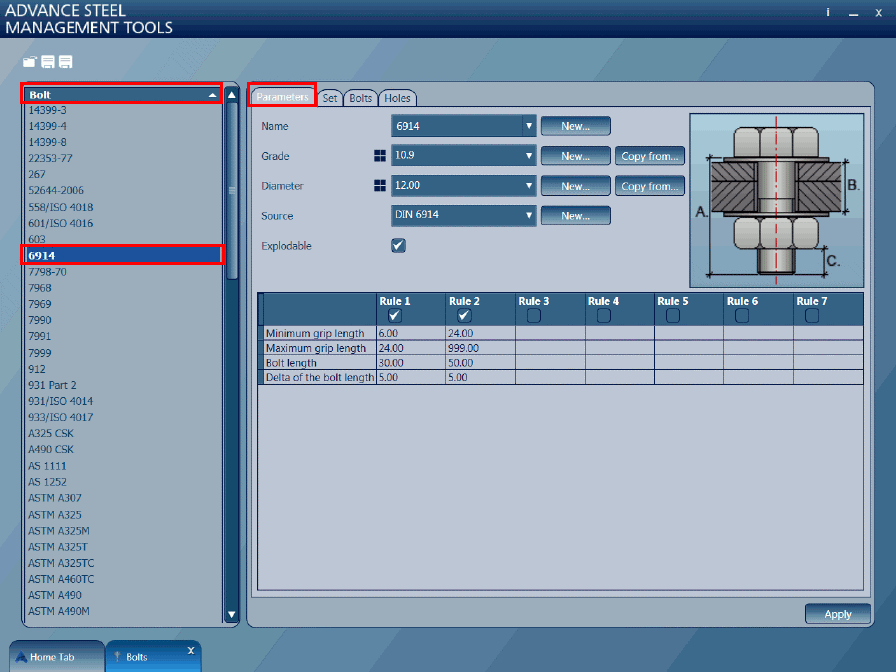Click empty Rule 3 Minimum grip length cell
Screen dimensions: 896x672
click(550, 333)
